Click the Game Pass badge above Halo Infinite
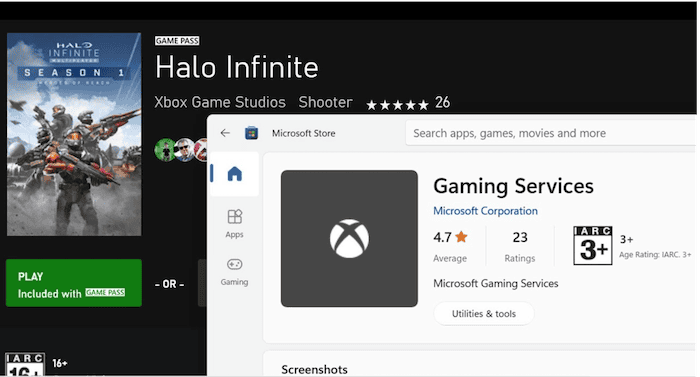700x377 pixels. coord(177,41)
